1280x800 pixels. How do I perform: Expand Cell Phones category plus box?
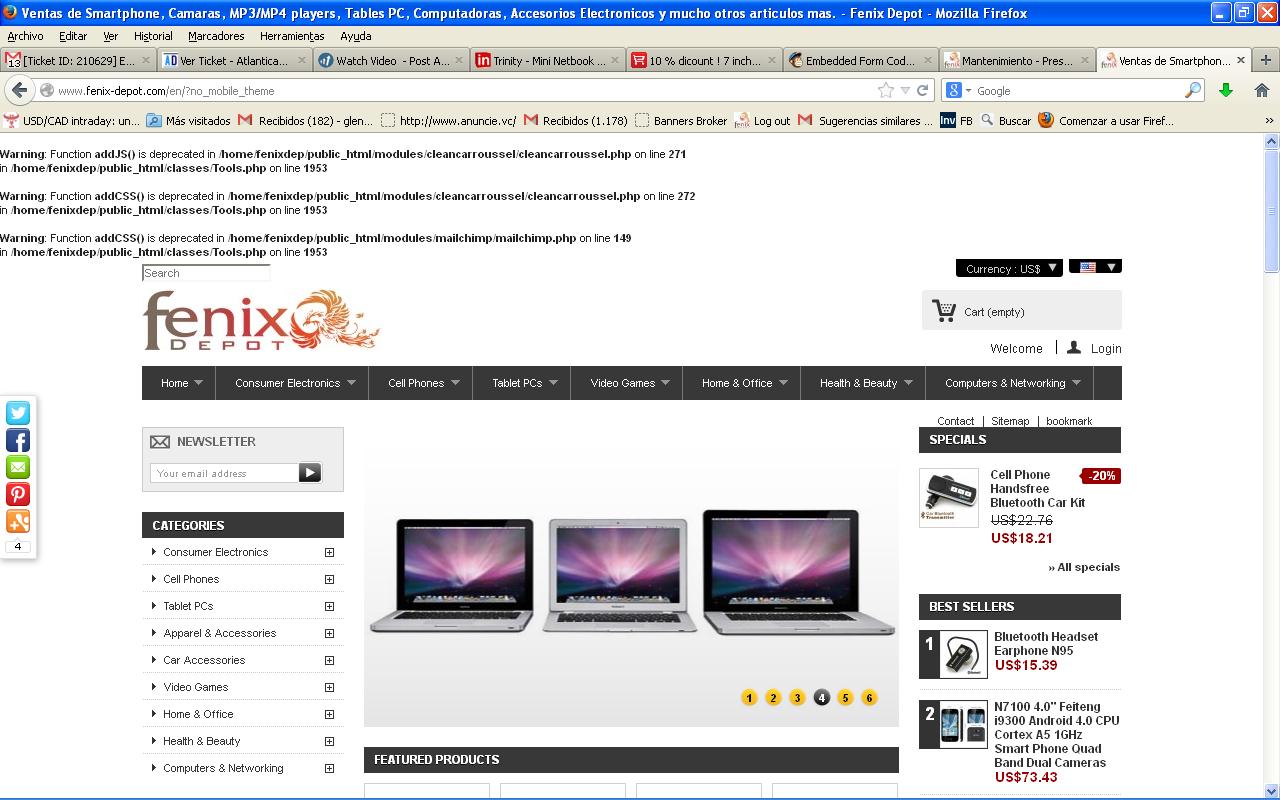click(329, 579)
